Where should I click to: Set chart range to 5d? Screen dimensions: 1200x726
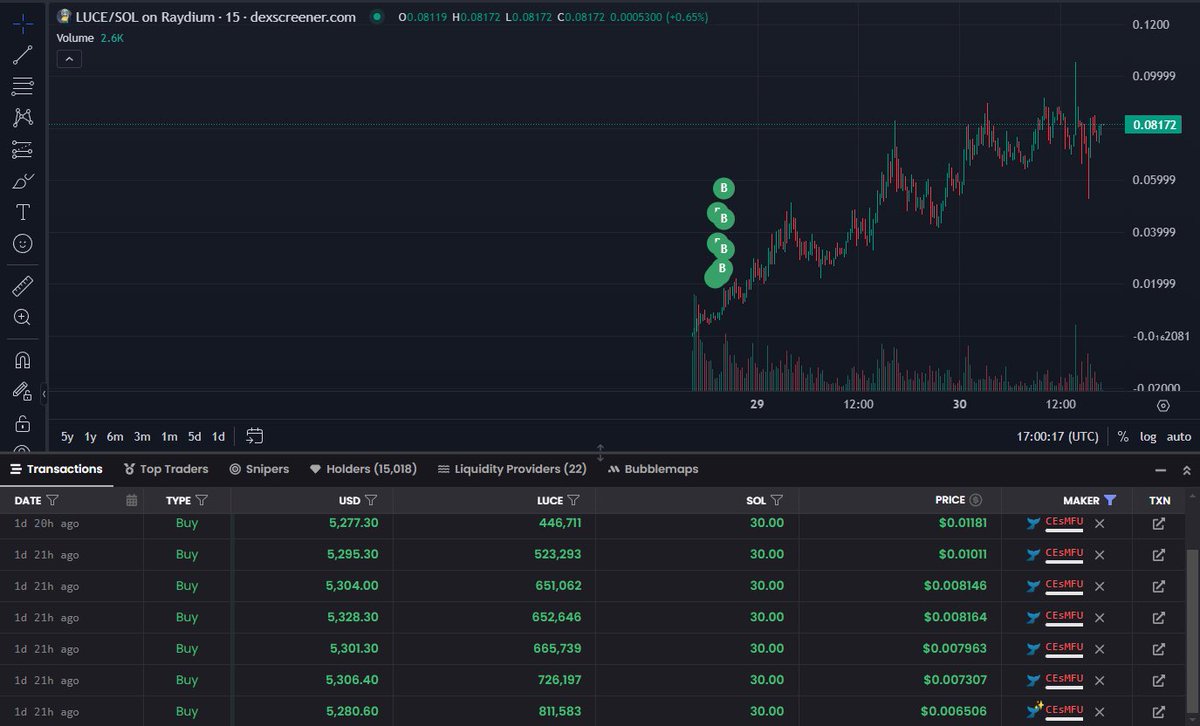tap(195, 436)
